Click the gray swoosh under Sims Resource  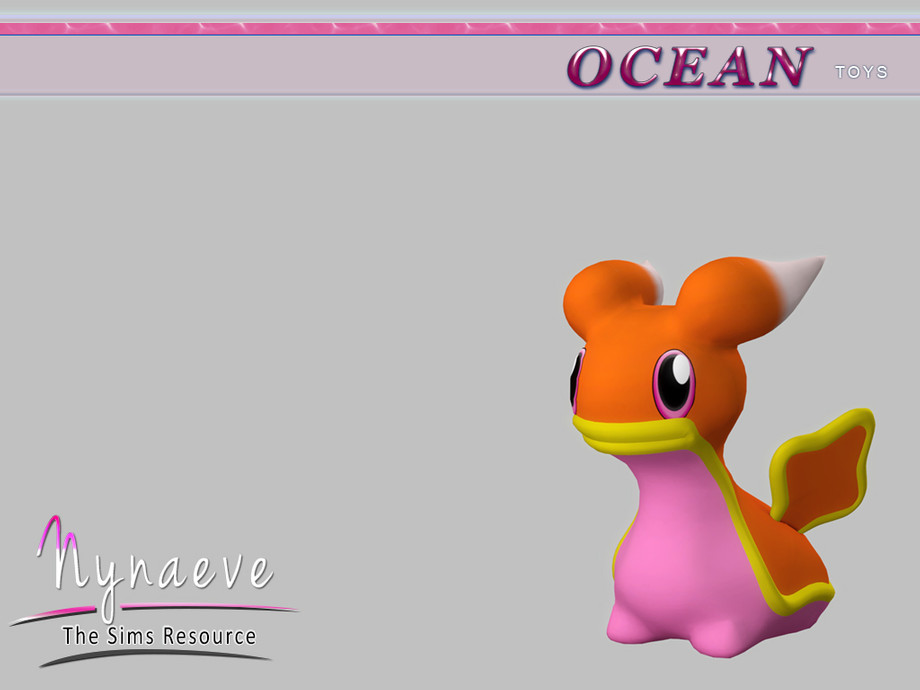pos(154,657)
